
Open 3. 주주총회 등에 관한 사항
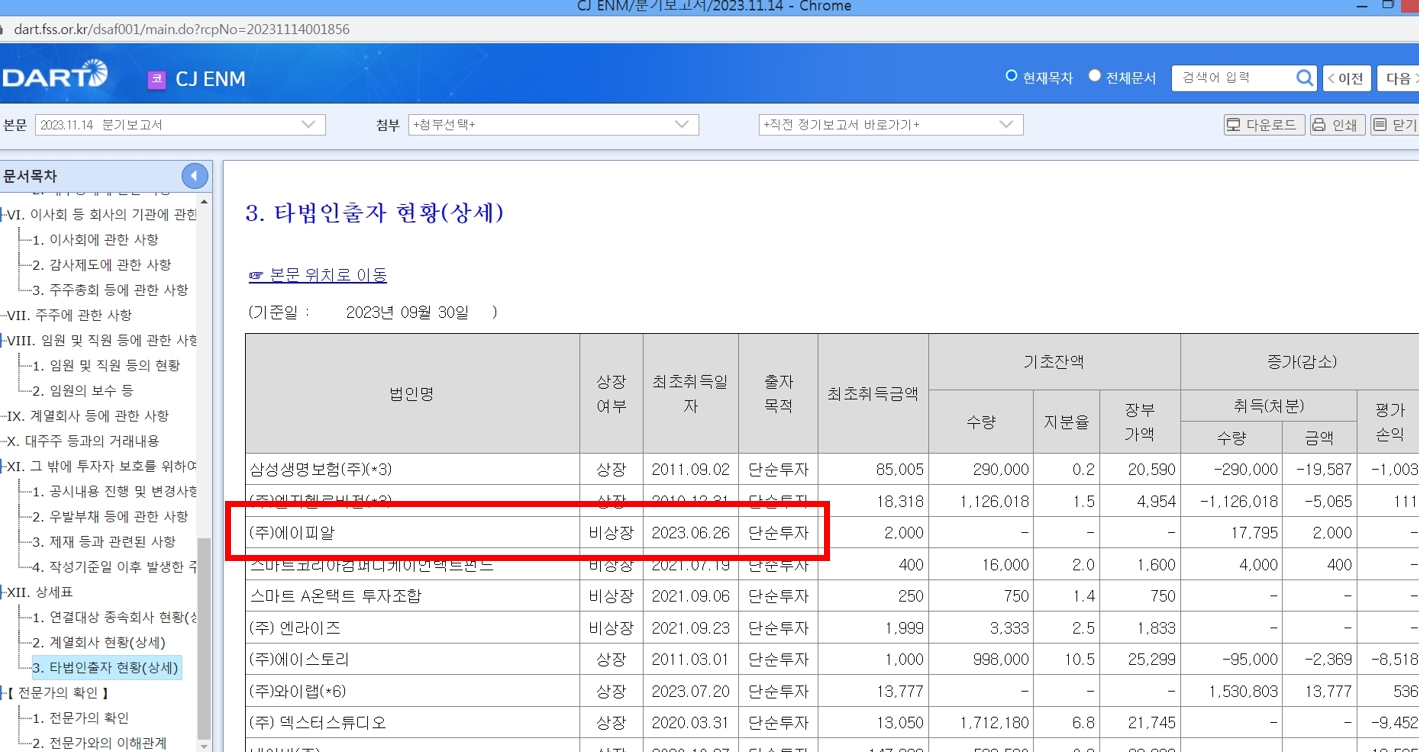pos(110,290)
